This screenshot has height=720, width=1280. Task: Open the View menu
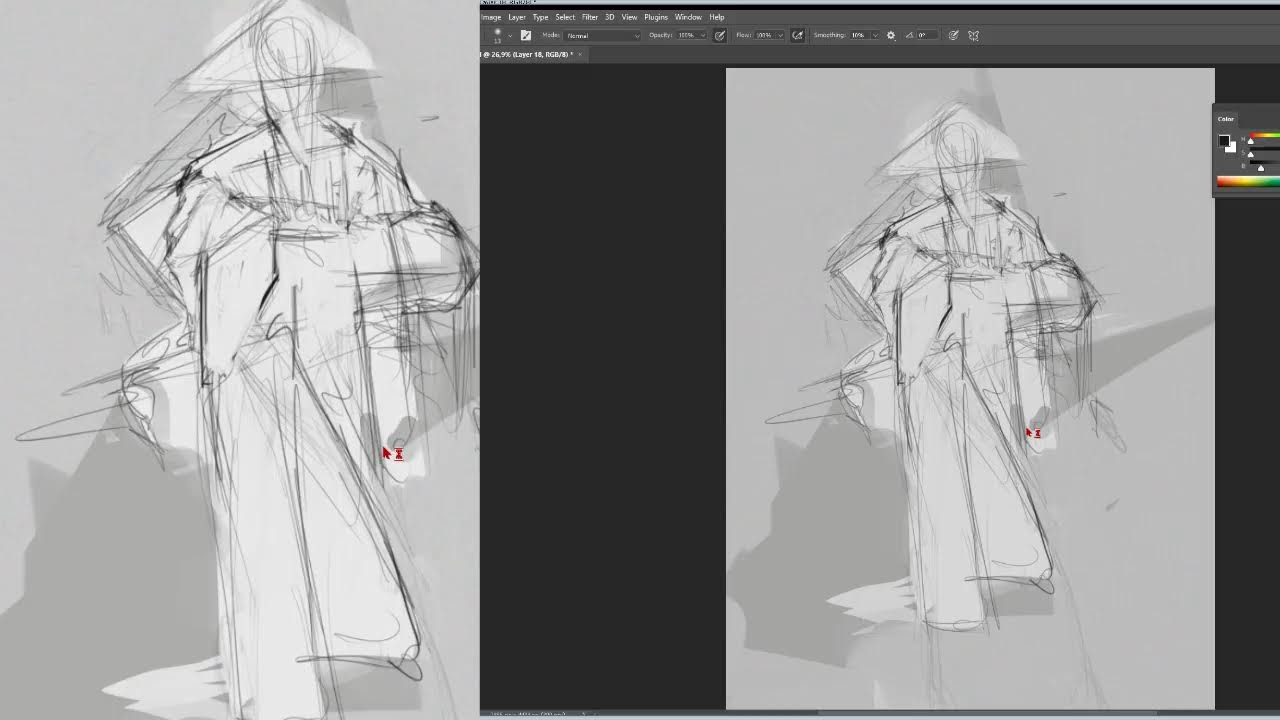(629, 17)
